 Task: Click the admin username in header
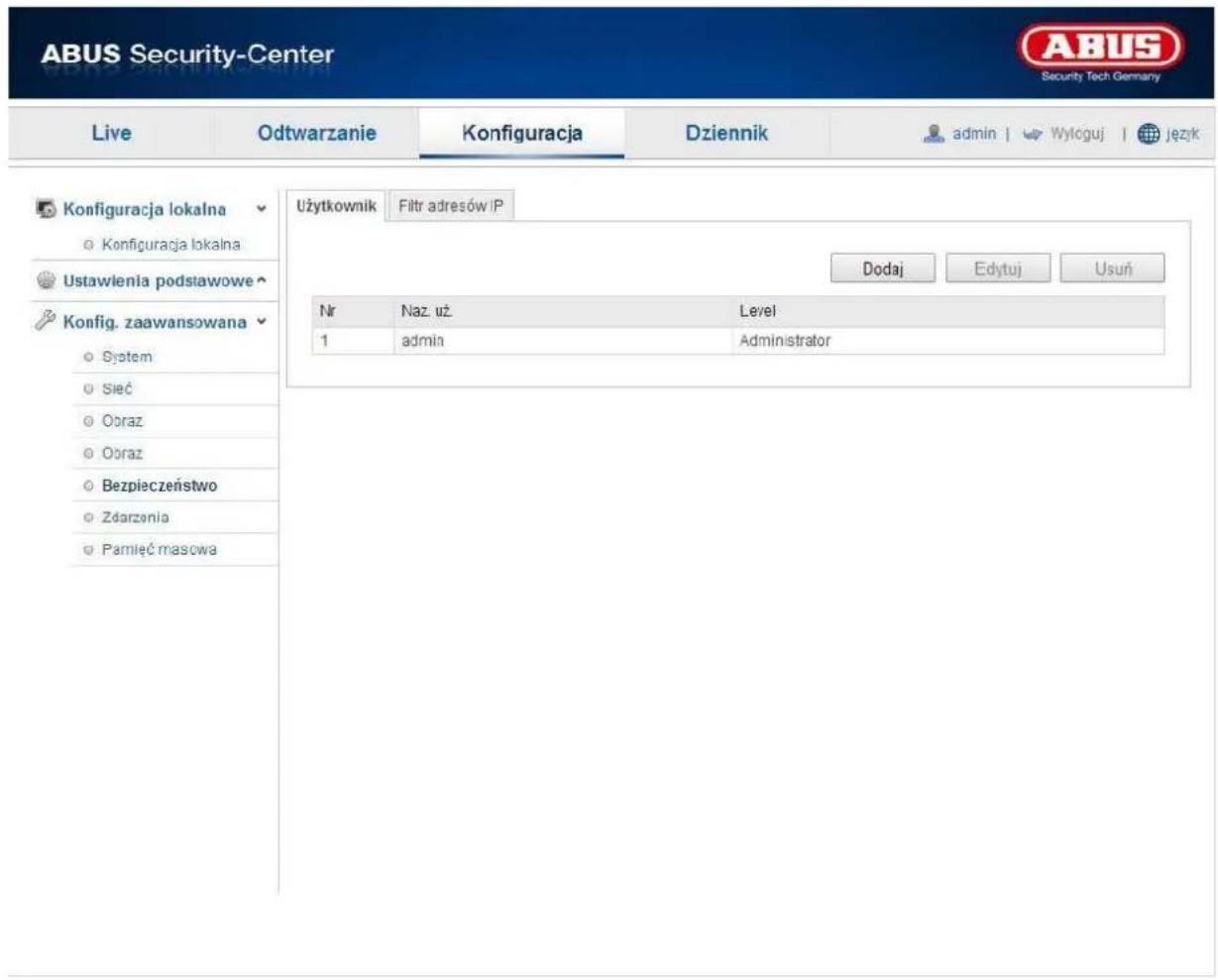(973, 134)
